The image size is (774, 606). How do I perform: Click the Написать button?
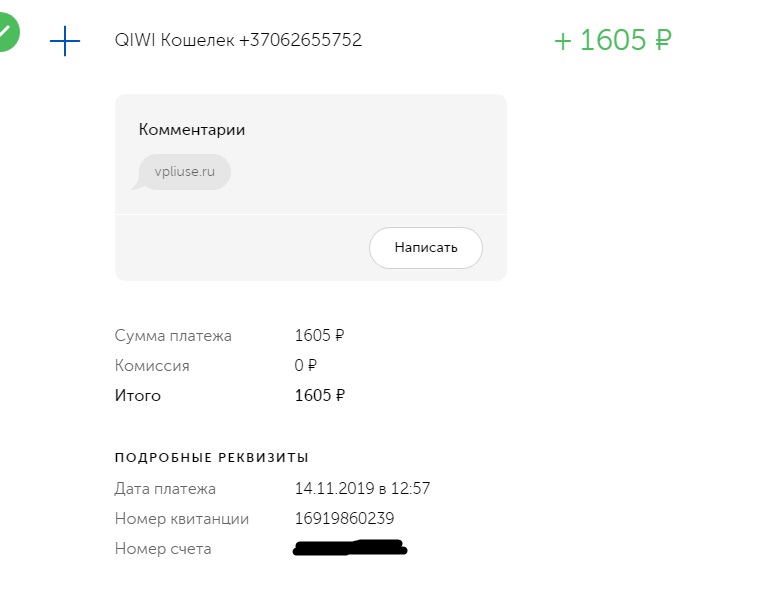[426, 248]
